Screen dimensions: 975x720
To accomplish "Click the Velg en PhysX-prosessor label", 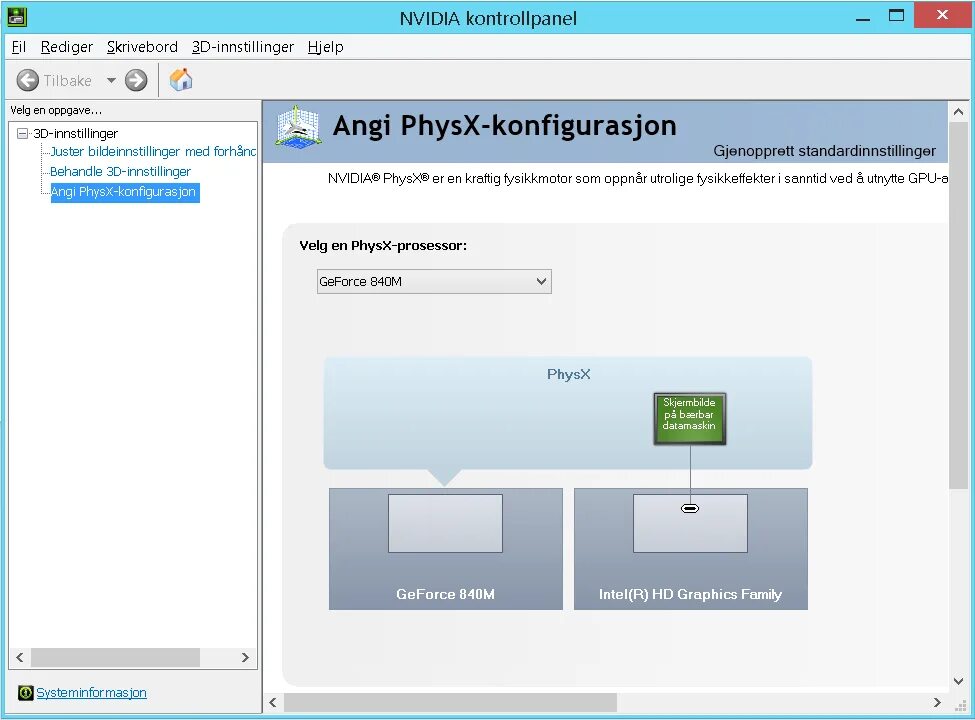I will (383, 246).
